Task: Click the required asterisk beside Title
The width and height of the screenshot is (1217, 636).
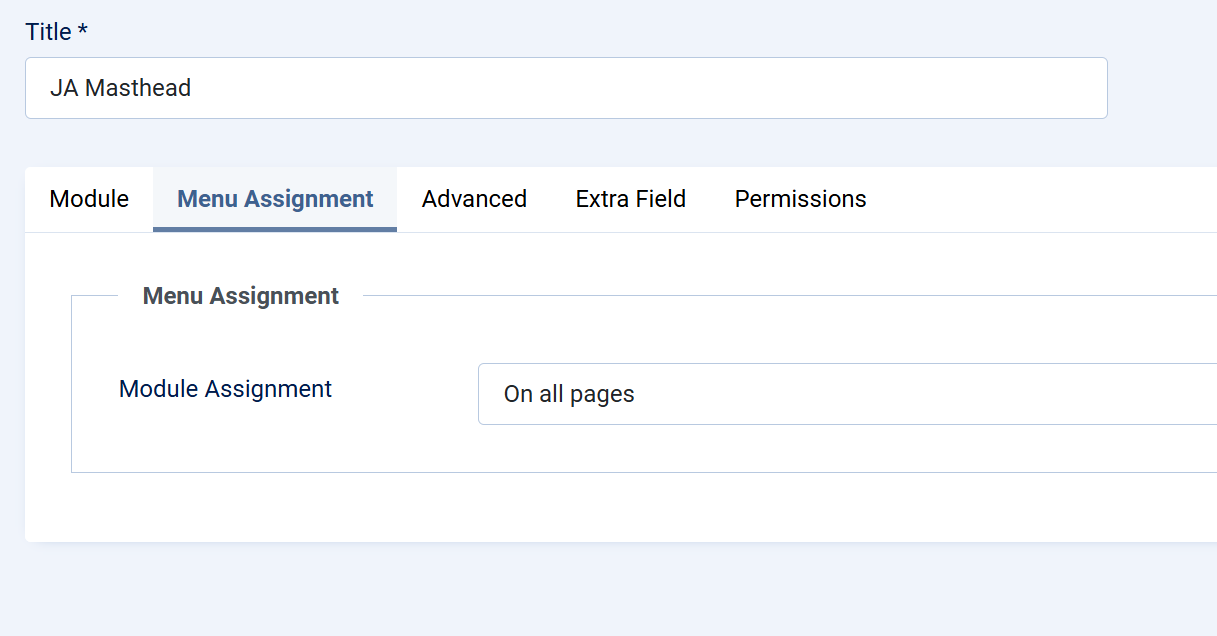Action: 83,31
